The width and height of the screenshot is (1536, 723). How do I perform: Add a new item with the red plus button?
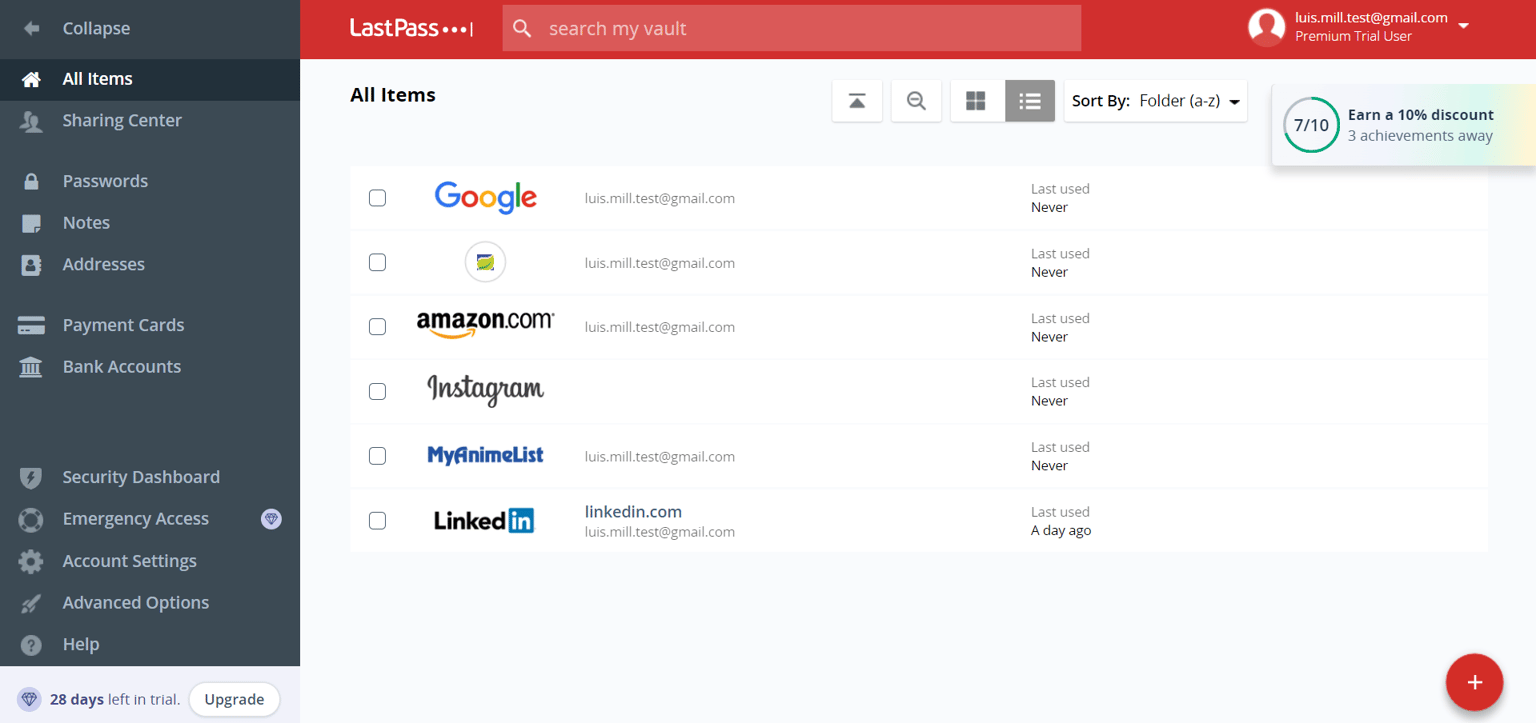1474,682
